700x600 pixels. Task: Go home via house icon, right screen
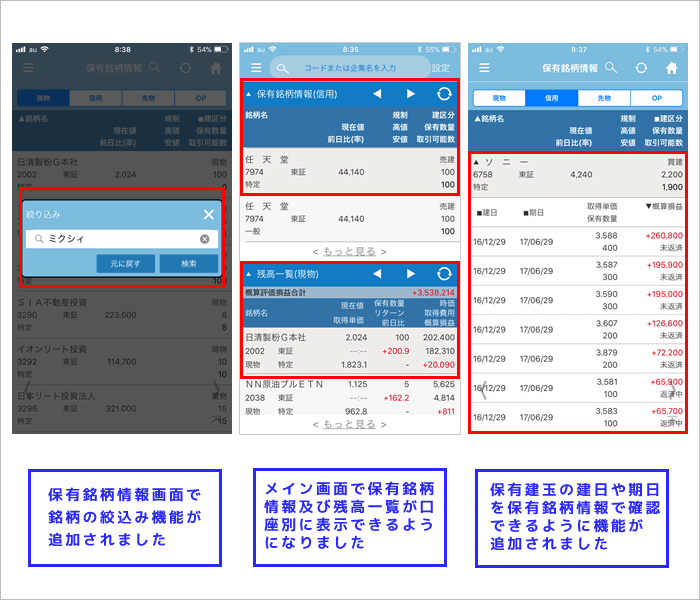[x=671, y=68]
